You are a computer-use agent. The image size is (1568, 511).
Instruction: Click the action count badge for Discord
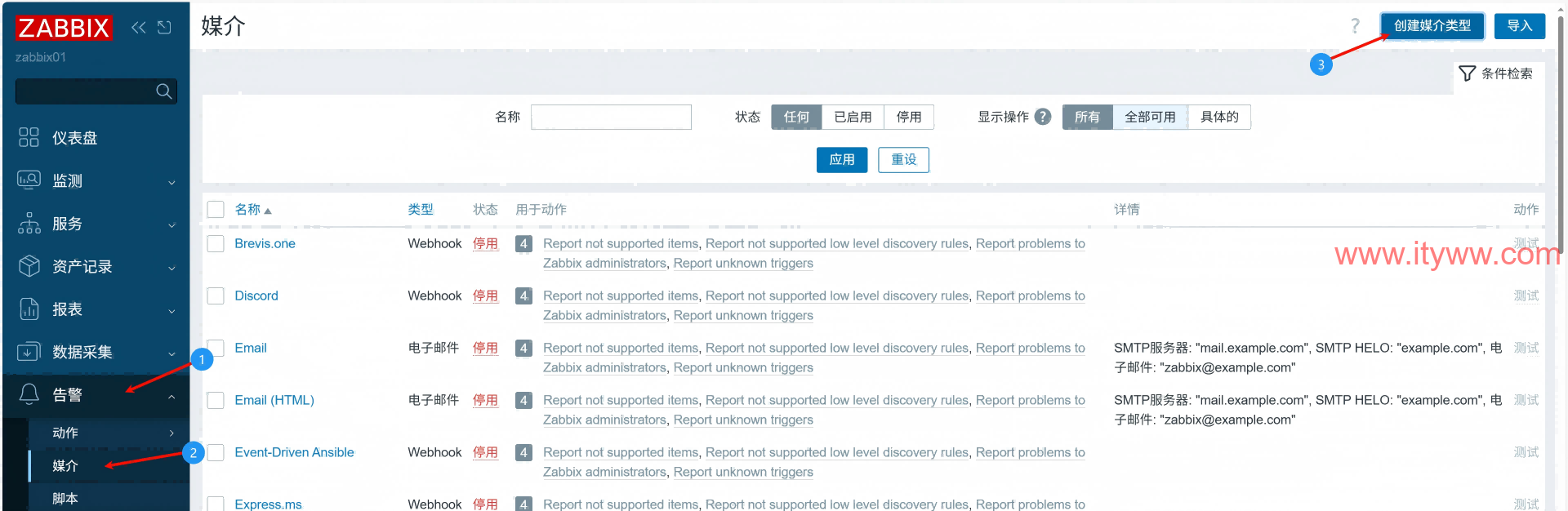524,295
